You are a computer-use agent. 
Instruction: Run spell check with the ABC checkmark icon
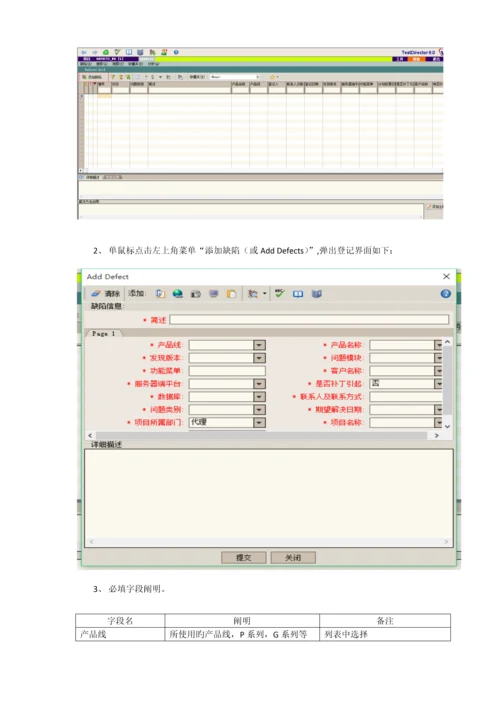(x=280, y=294)
